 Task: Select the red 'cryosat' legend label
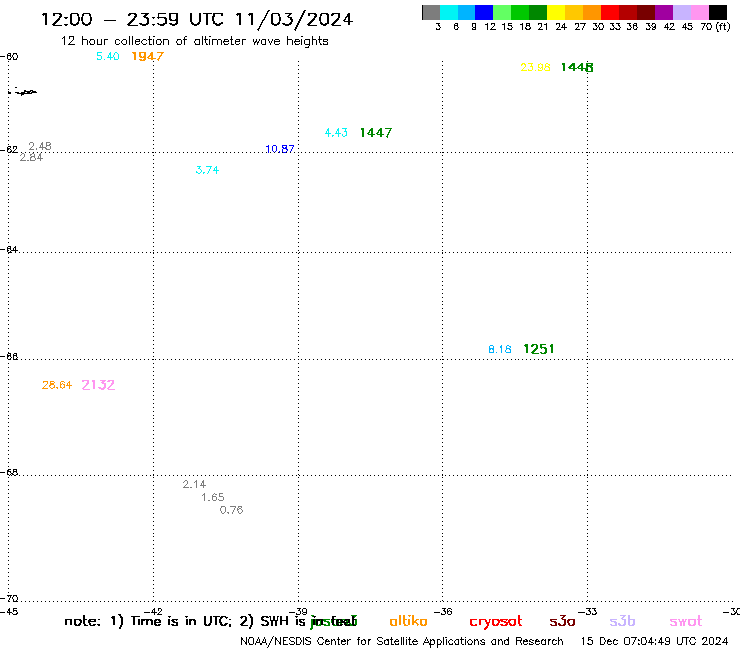pyautogui.click(x=496, y=622)
